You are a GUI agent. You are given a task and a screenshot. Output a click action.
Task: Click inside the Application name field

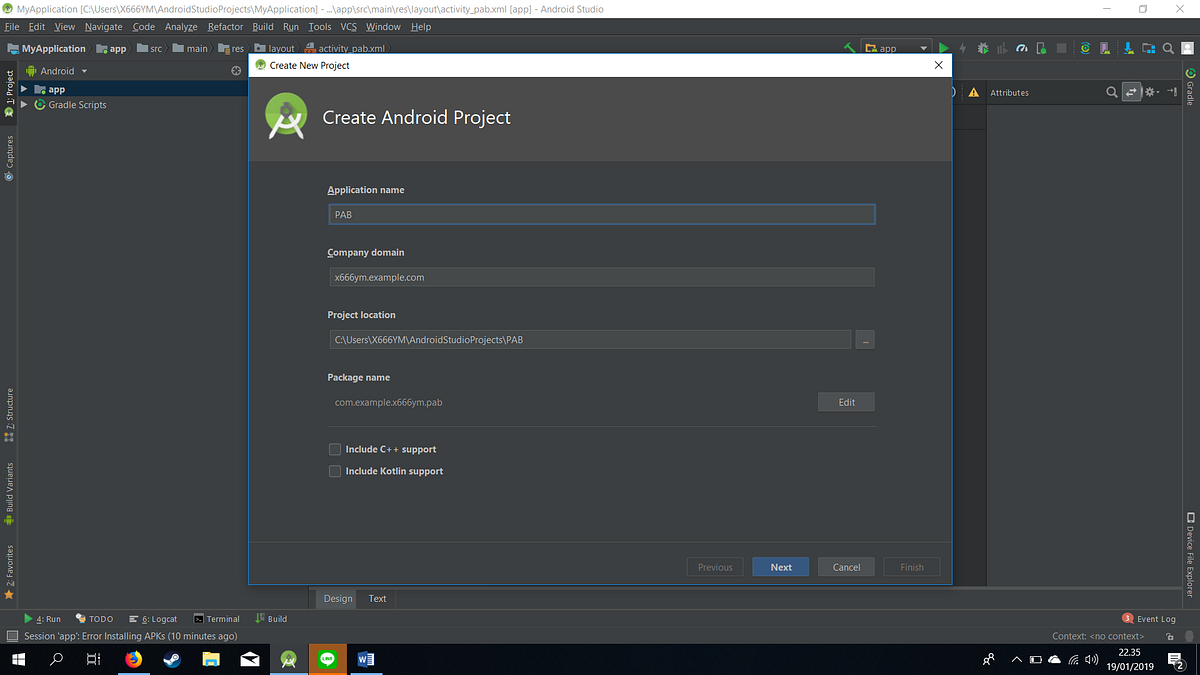click(601, 214)
